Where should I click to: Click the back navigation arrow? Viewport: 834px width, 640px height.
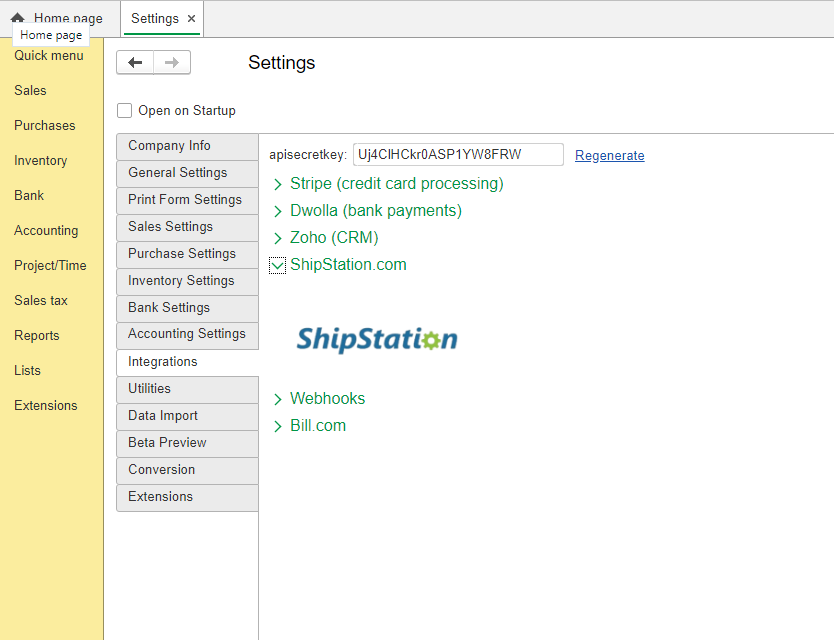point(135,62)
